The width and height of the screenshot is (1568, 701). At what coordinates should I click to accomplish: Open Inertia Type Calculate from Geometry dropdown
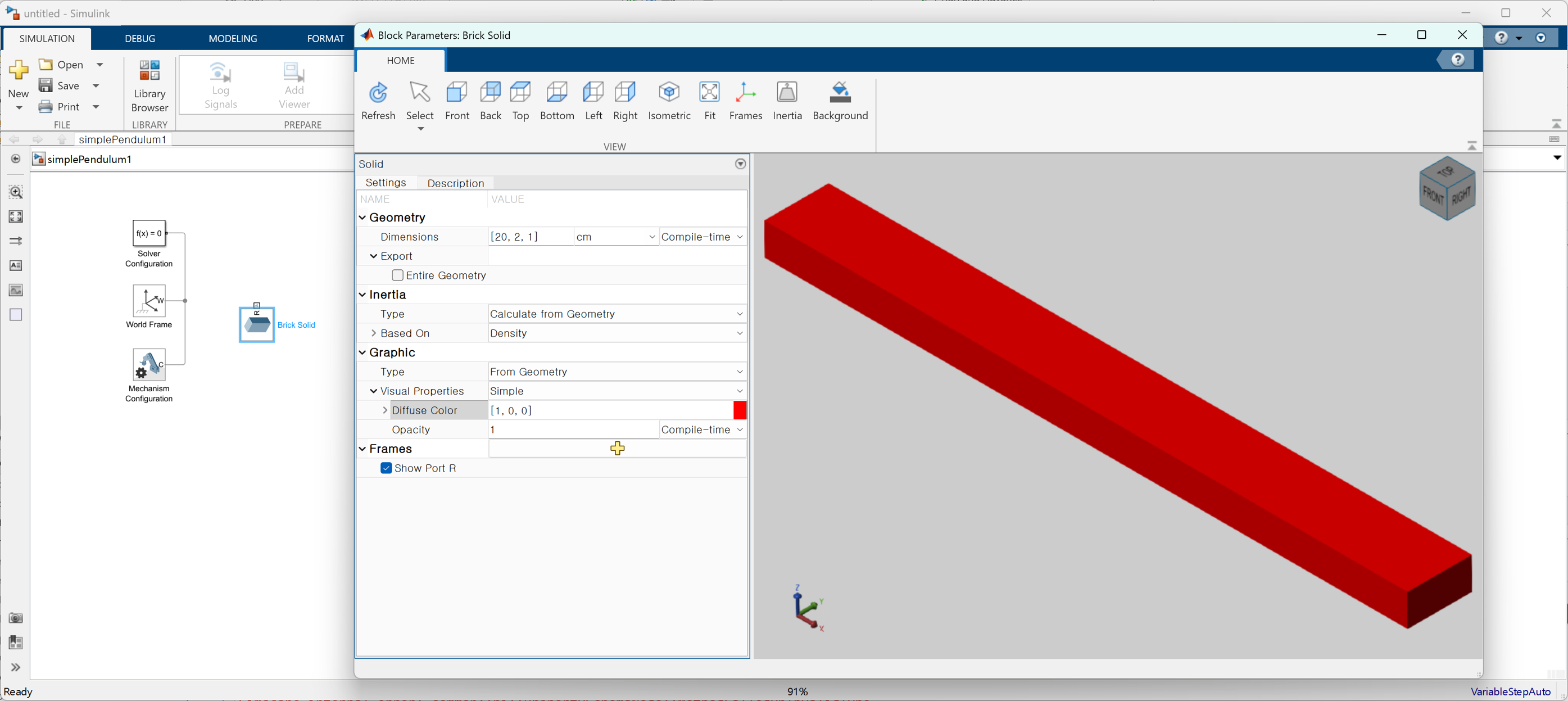click(616, 314)
